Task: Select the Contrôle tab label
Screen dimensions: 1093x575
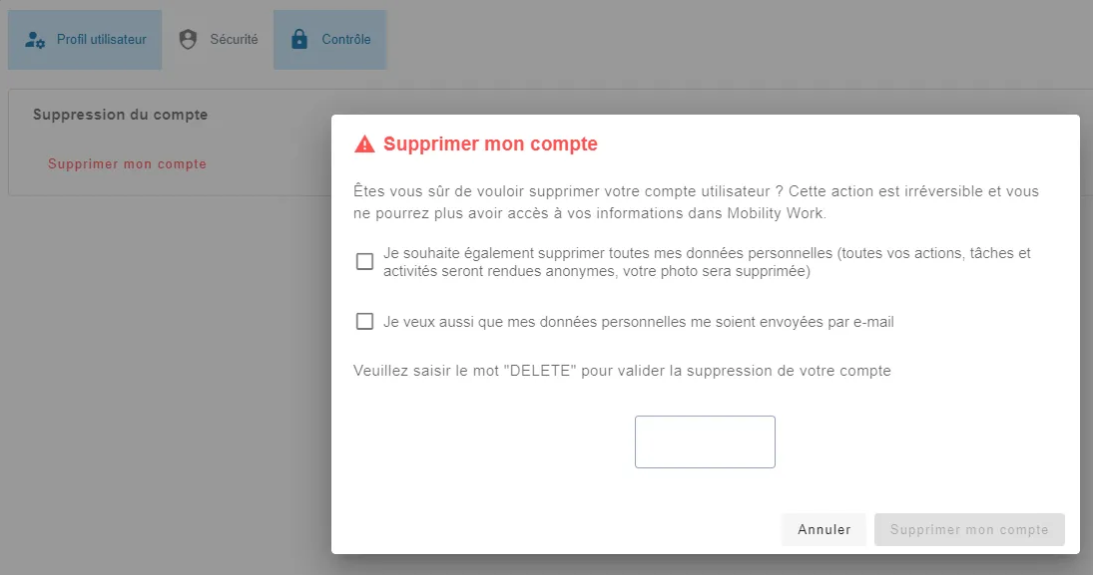Action: pyautogui.click(x=346, y=40)
